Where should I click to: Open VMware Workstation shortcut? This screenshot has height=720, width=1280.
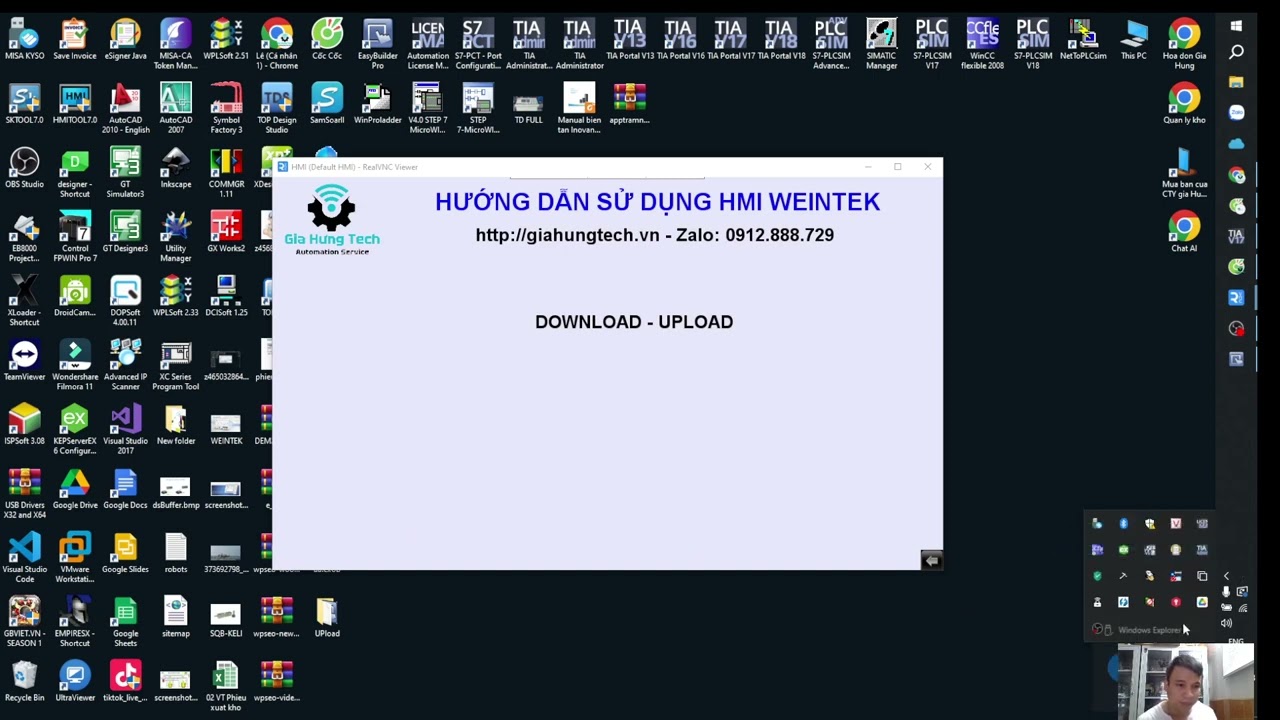coord(75,557)
